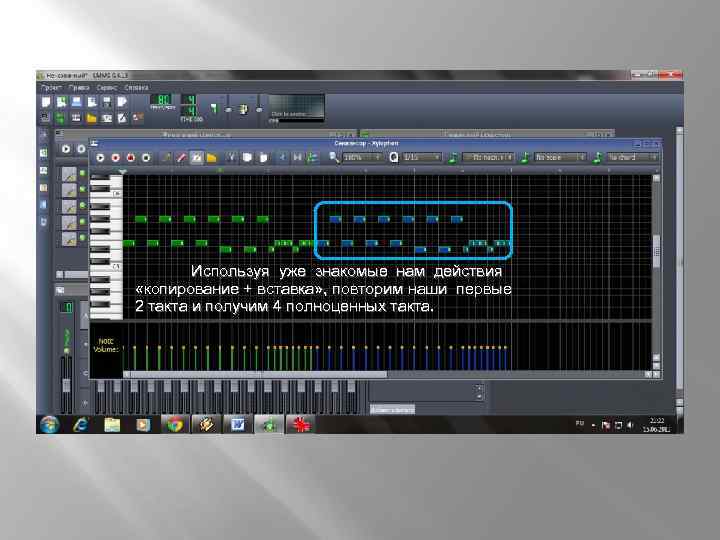Toggle after-stop behavior green icon in piano roll
This screenshot has height=540, width=720.
pyautogui.click(x=313, y=158)
